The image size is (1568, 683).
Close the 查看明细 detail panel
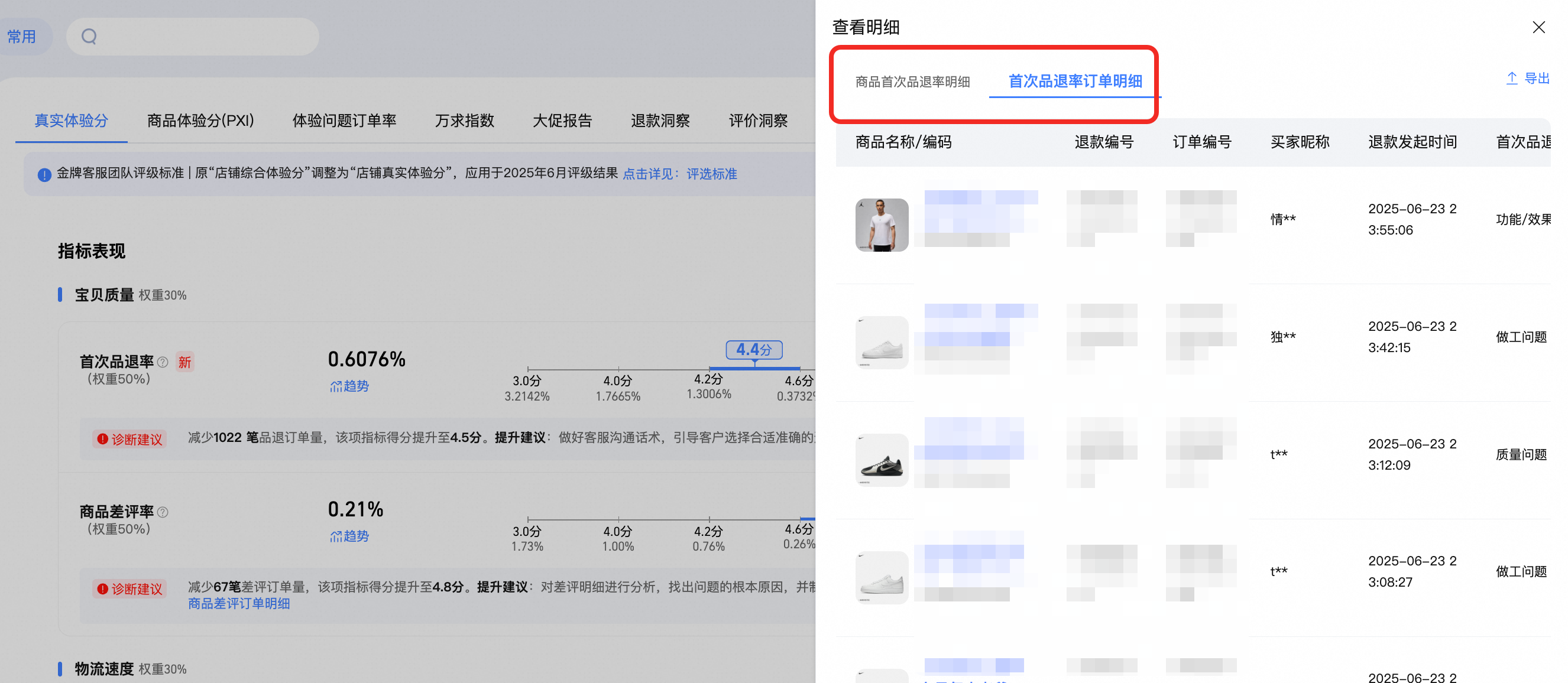click(1538, 27)
